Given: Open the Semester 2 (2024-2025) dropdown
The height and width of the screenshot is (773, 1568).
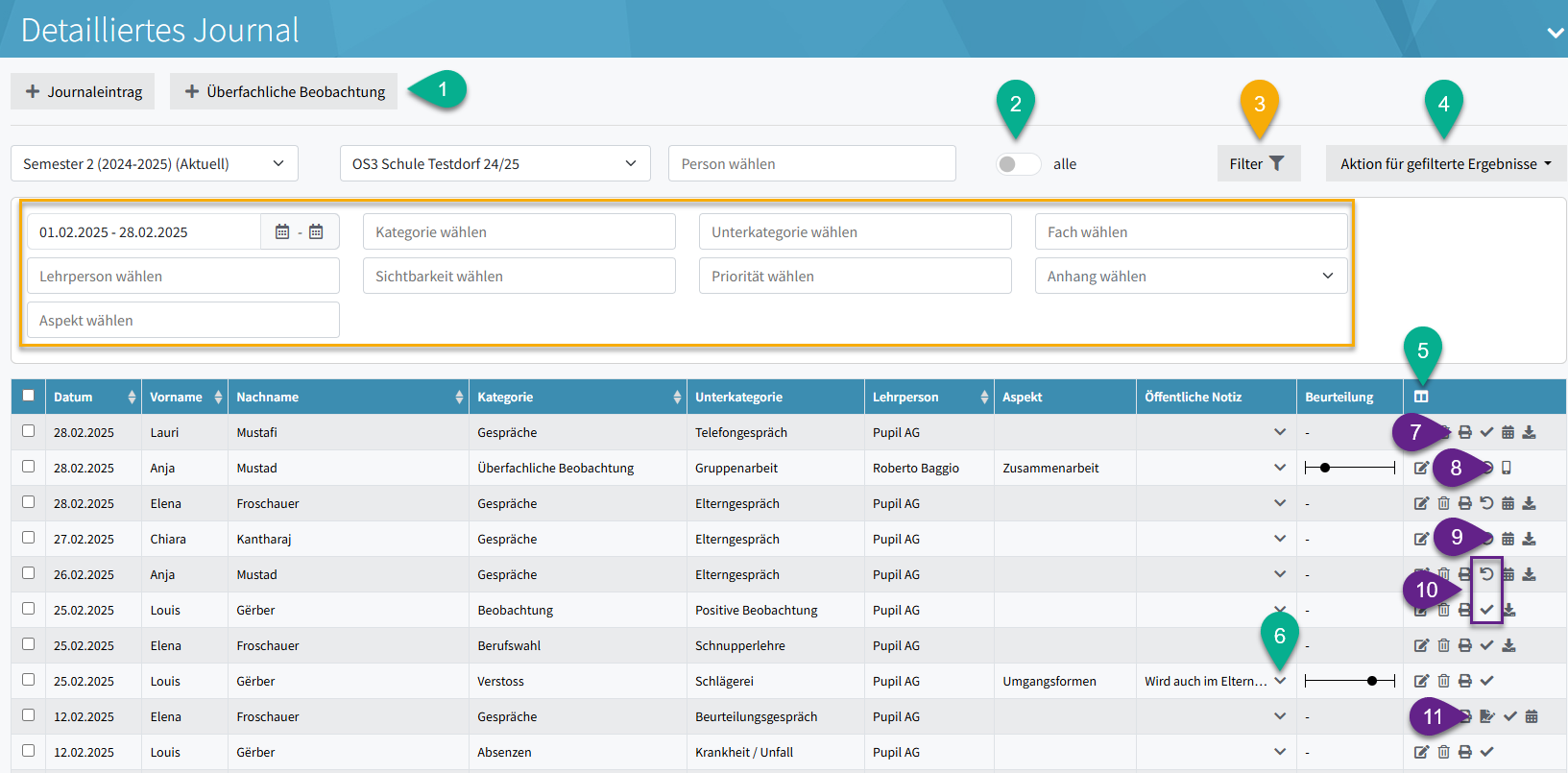Looking at the screenshot, I should click(155, 164).
